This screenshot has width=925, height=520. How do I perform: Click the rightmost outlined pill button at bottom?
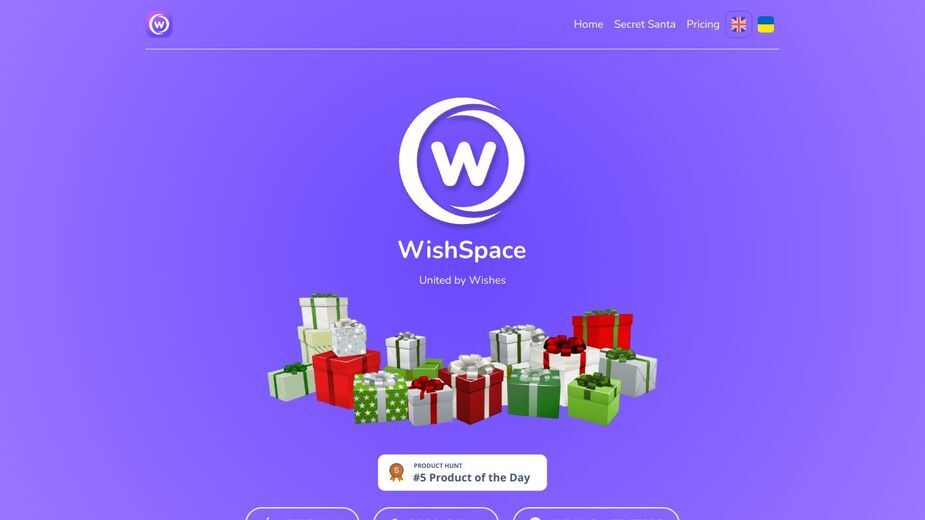coord(596,514)
